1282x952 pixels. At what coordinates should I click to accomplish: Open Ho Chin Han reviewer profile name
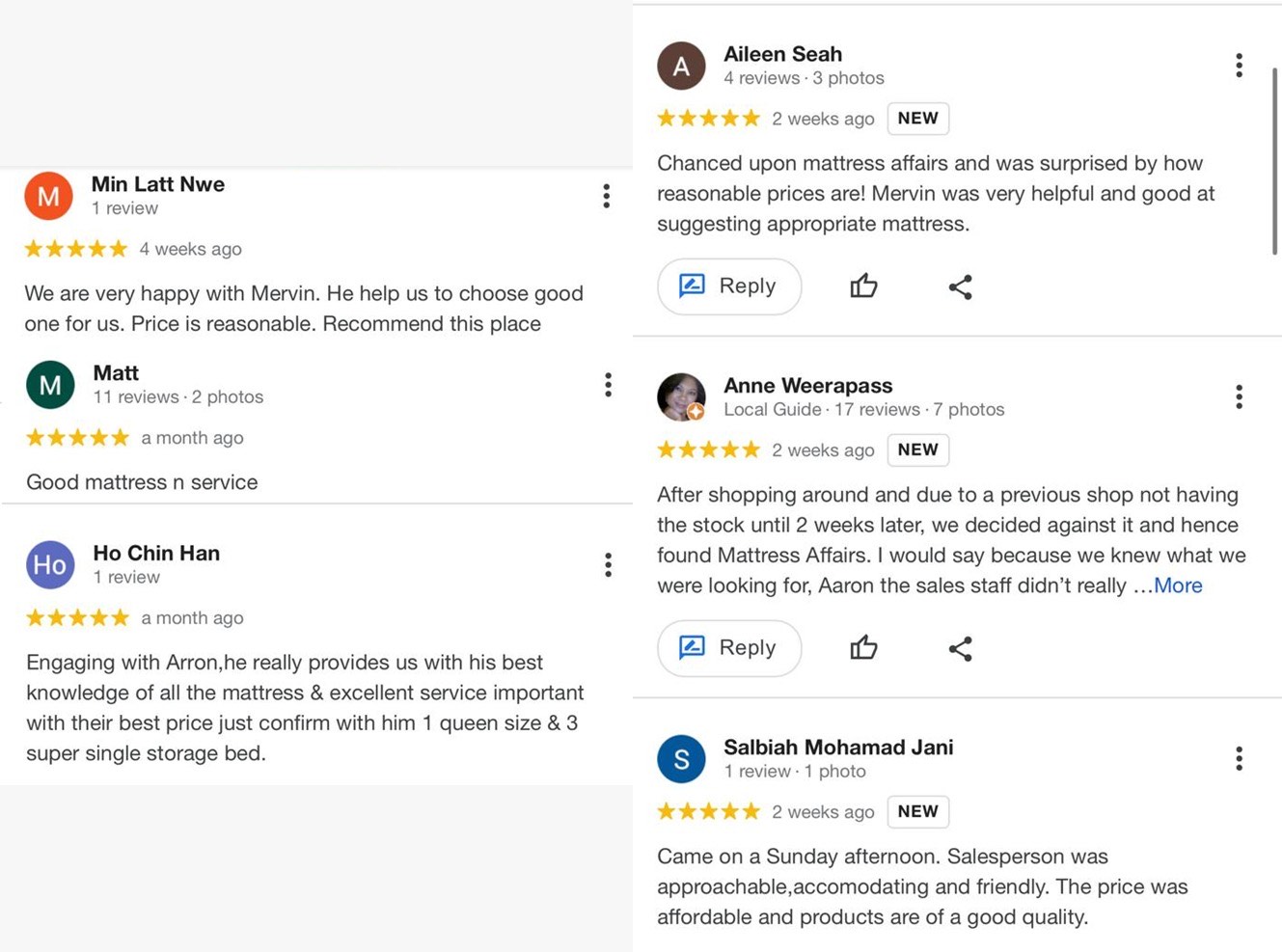click(x=156, y=553)
